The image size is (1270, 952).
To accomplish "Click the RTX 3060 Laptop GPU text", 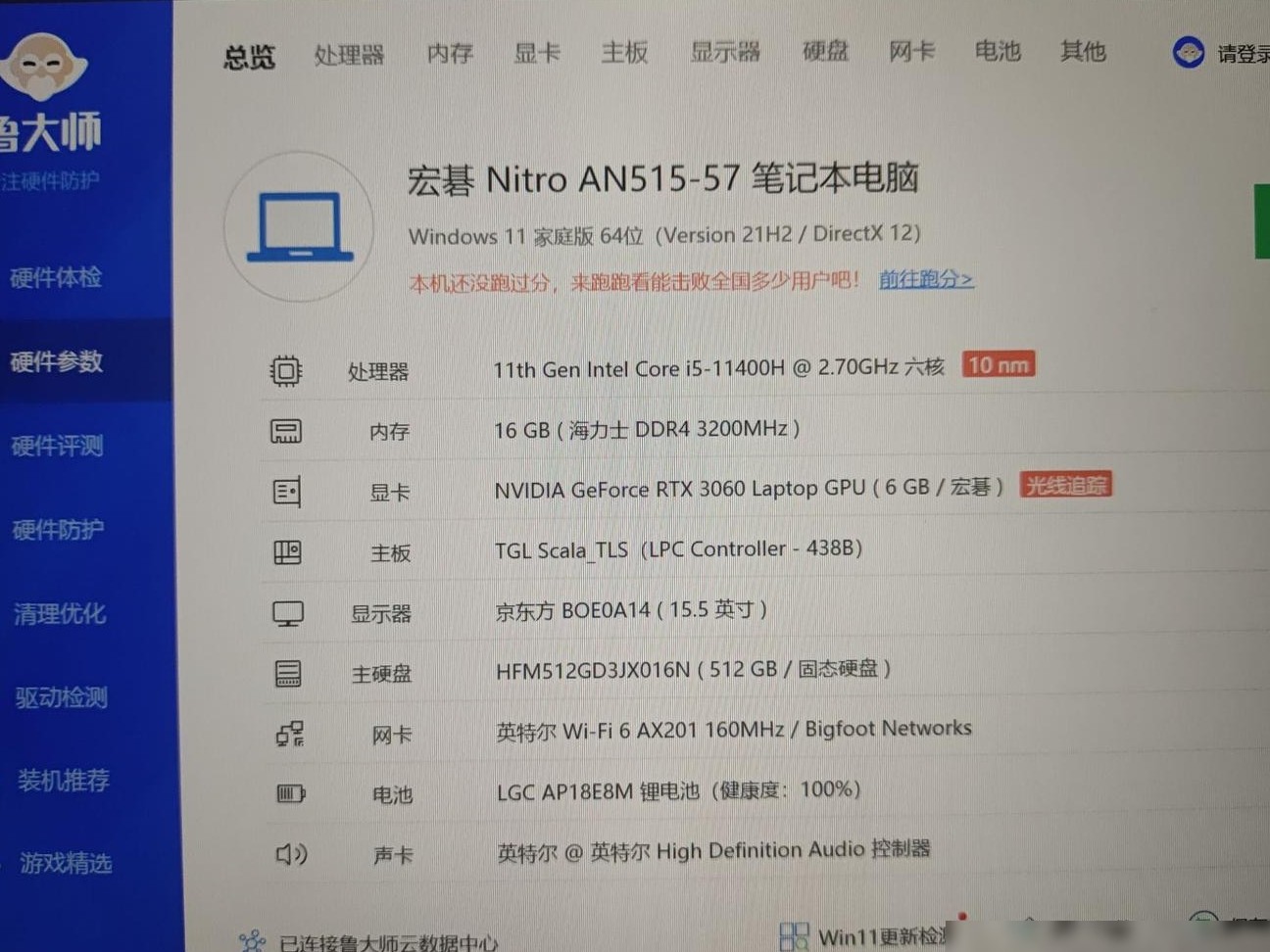I will [x=749, y=488].
